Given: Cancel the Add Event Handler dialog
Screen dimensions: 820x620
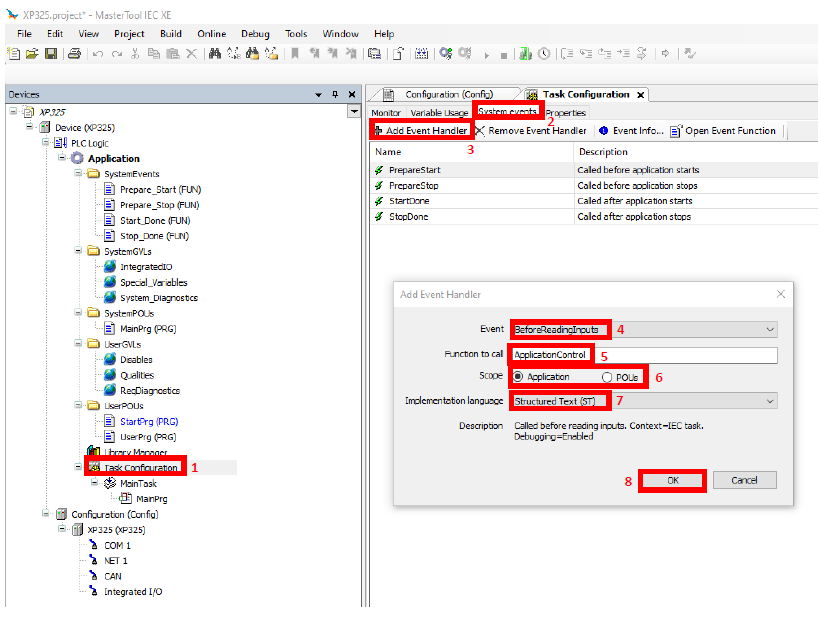Looking at the screenshot, I should coord(744,480).
